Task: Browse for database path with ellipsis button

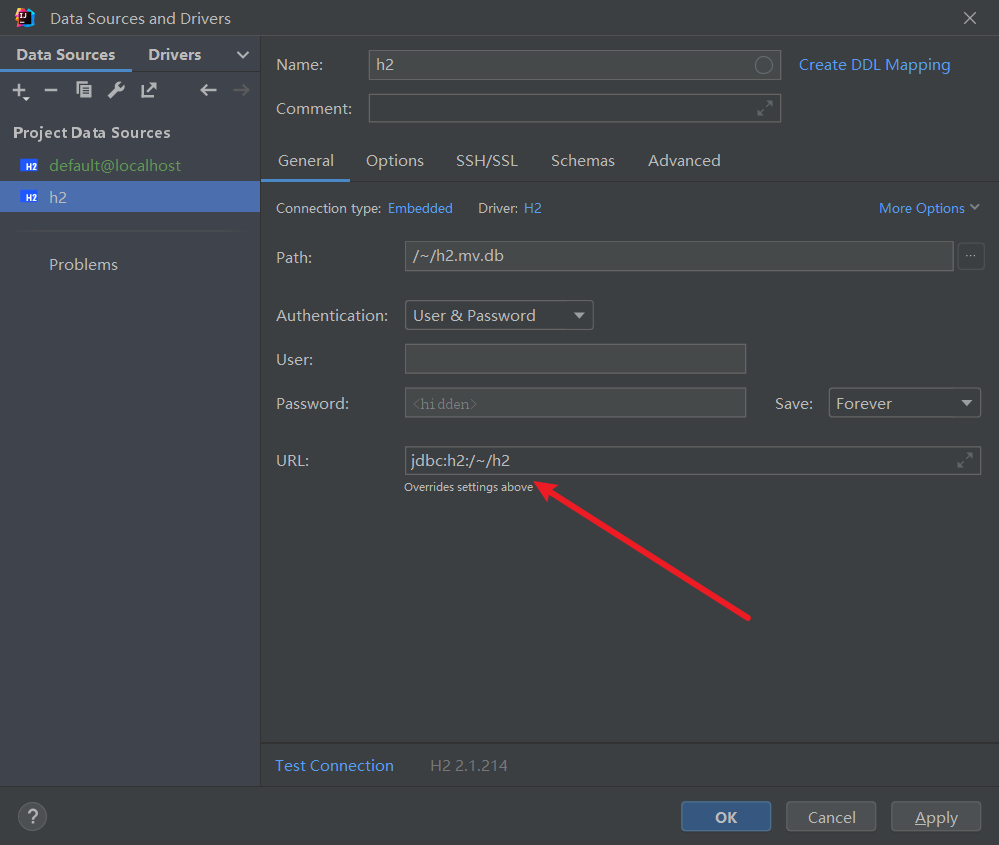Action: [970, 256]
